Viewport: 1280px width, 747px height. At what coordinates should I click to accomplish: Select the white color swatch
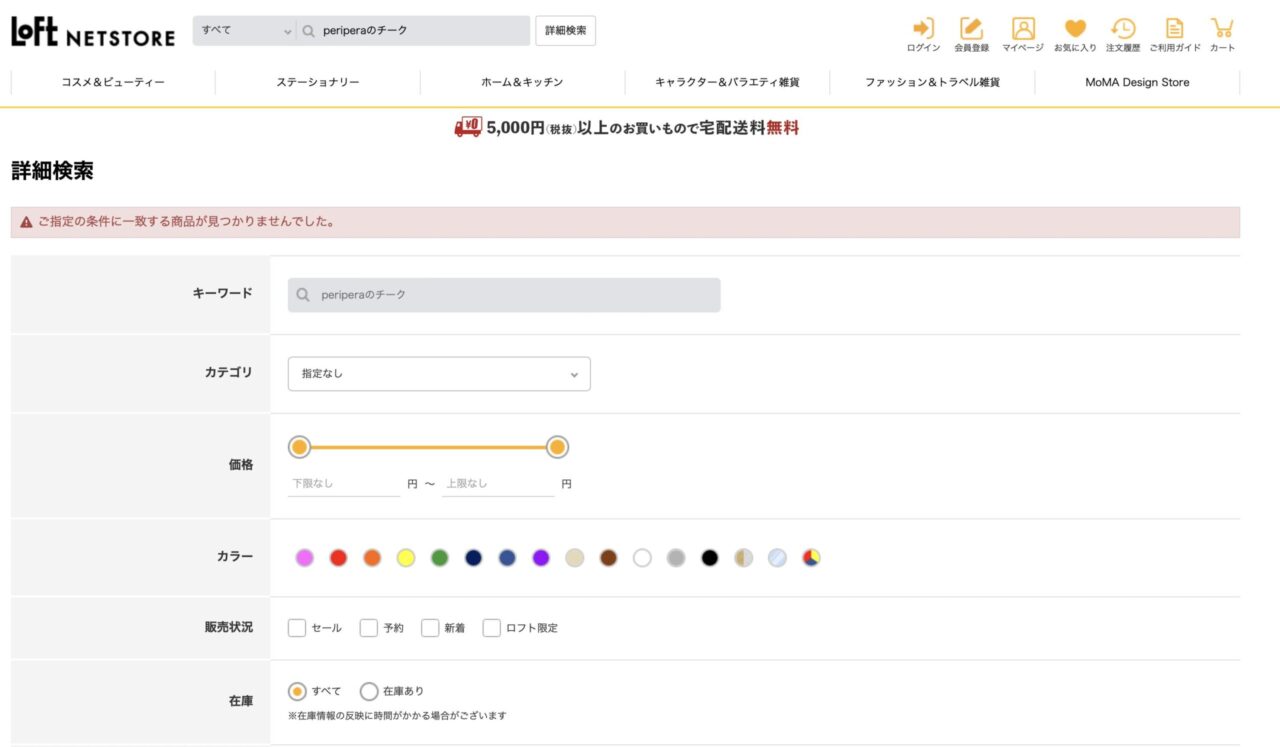point(642,558)
